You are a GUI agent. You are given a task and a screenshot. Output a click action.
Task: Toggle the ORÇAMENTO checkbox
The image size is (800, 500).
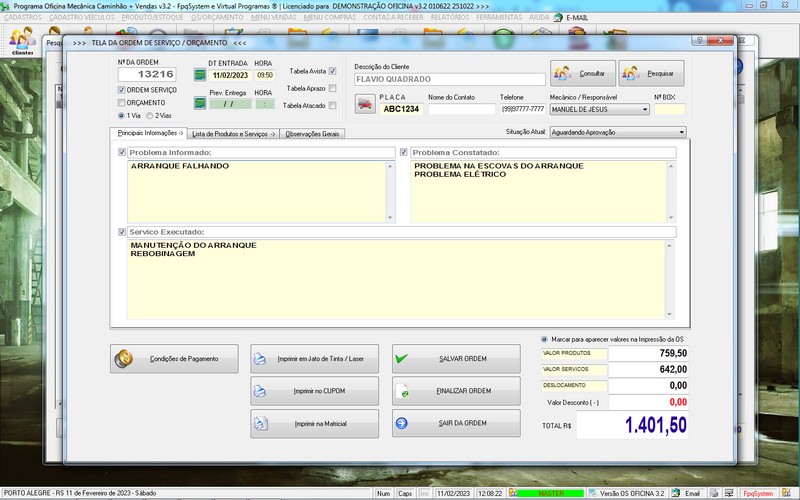coord(121,103)
